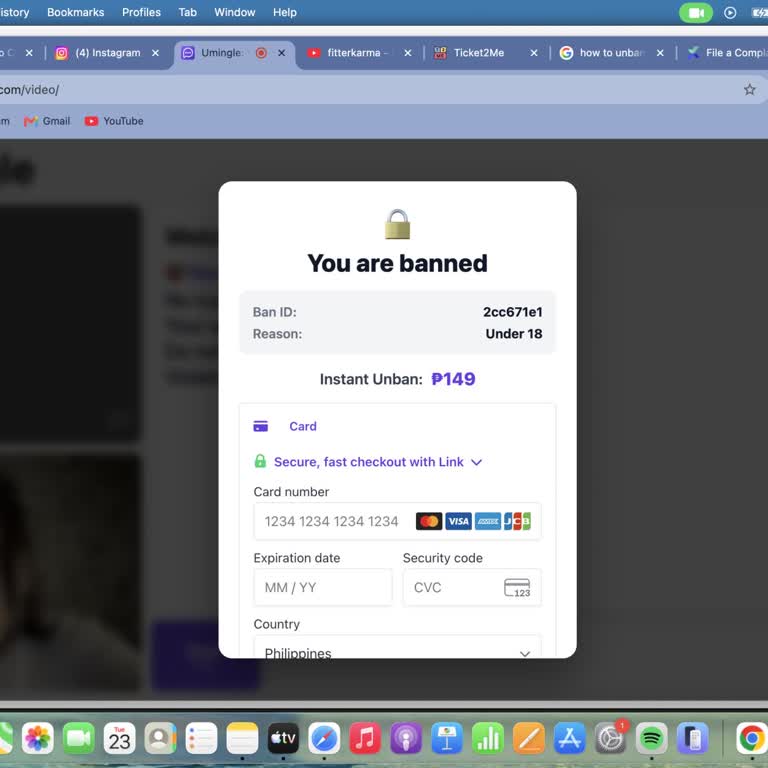Launch FaceTime from the dock
Screen dimensions: 768x768
click(x=78, y=738)
